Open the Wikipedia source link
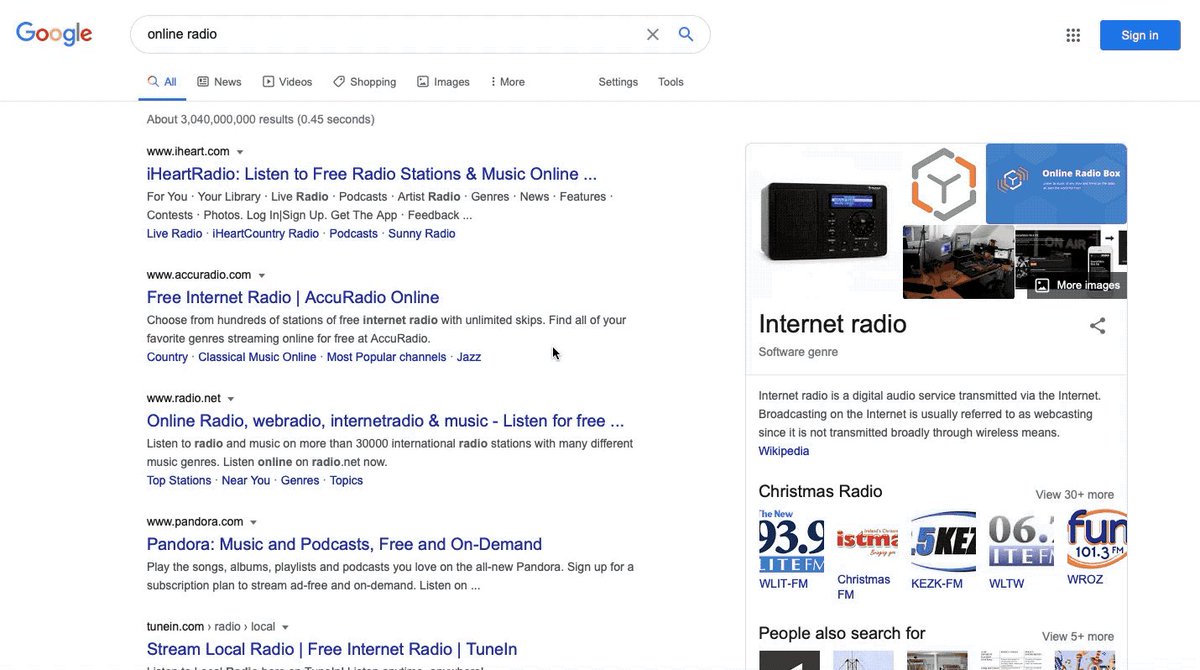 784,451
